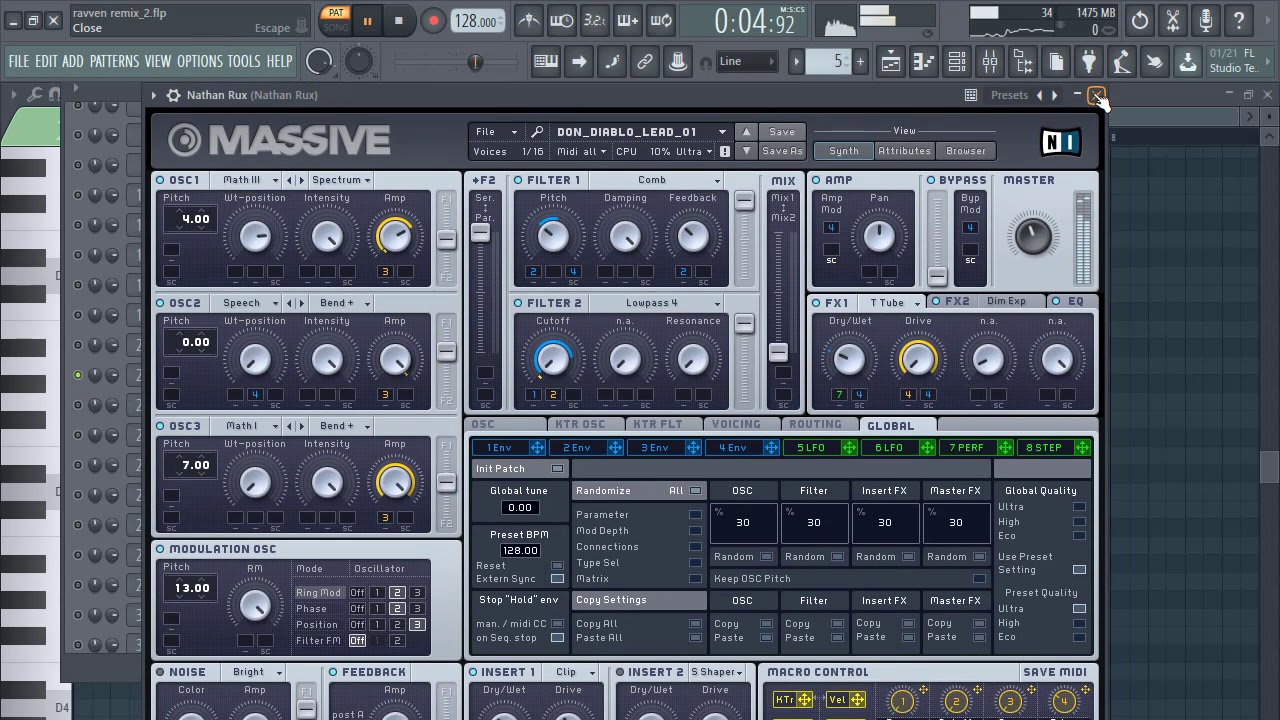The image size is (1280, 720).
Task: Open the Channel rack icon
Action: pyautogui.click(x=956, y=62)
